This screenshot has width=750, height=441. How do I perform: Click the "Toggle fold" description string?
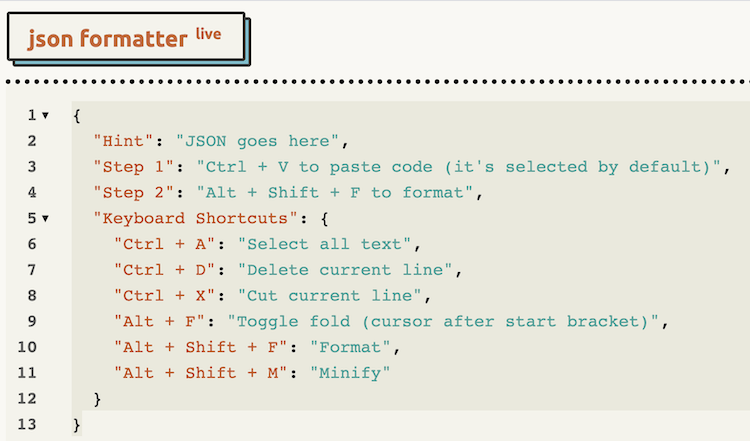pos(445,322)
